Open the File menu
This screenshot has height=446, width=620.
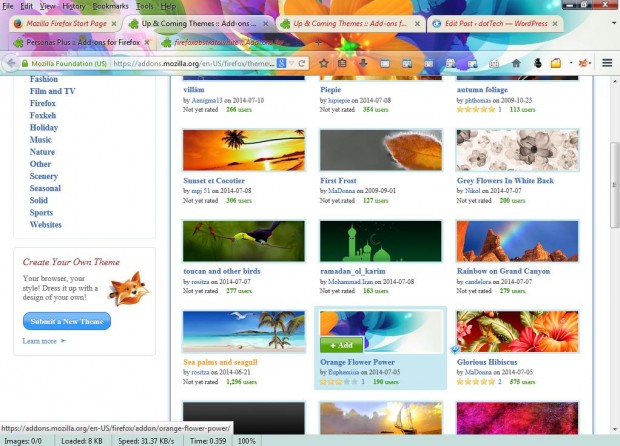tap(8, 6)
